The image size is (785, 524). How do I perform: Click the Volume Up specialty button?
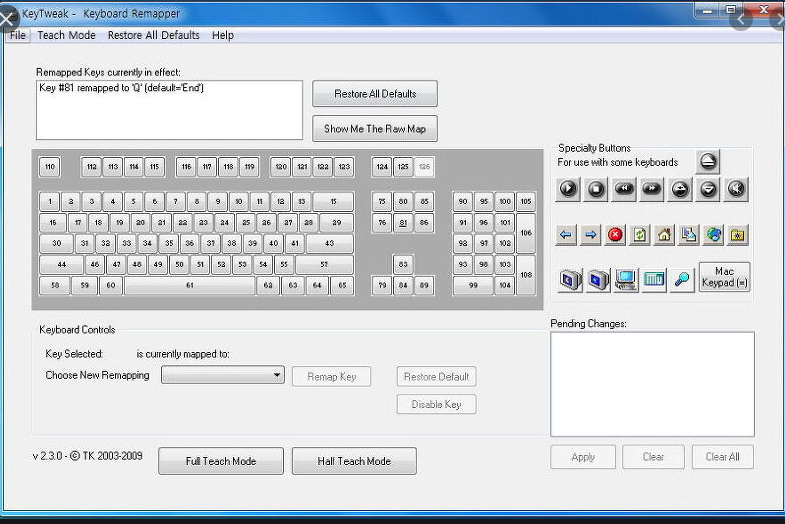pyautogui.click(x=680, y=189)
